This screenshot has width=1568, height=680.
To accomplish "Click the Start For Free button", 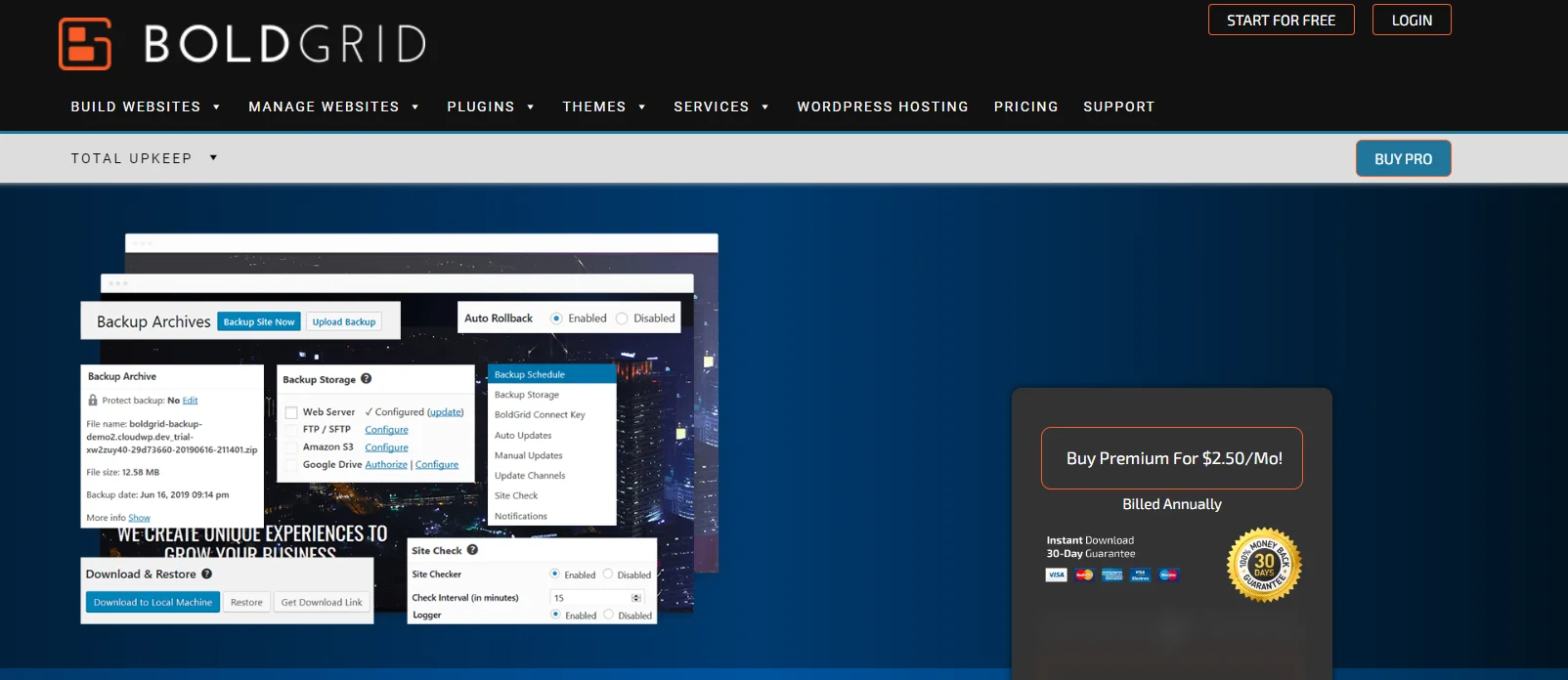I will pos(1282,21).
